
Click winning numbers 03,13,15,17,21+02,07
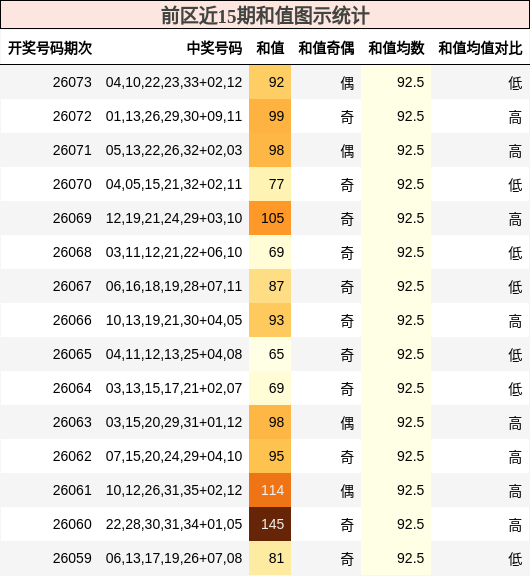click(x=174, y=388)
